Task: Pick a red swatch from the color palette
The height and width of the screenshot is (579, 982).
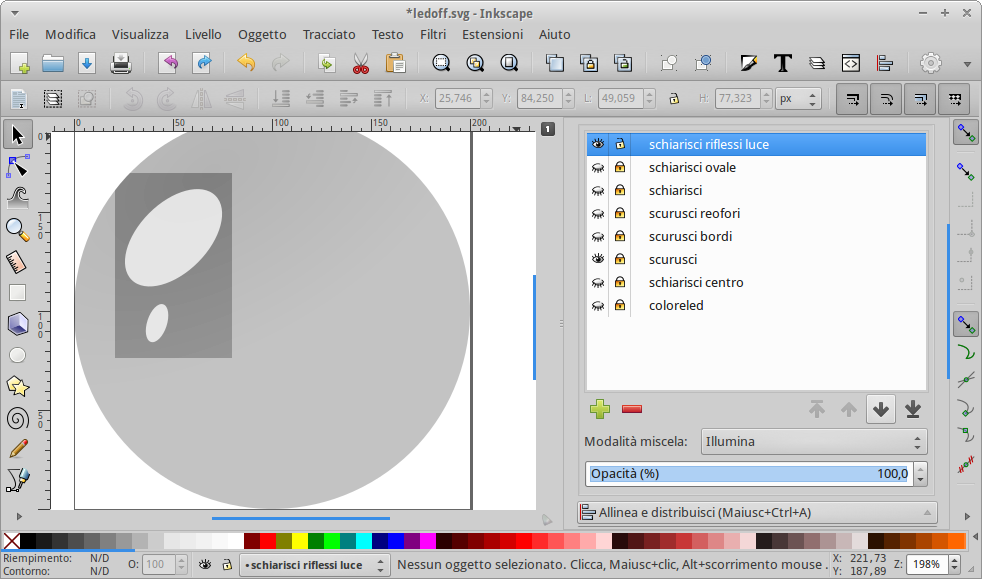Action: tap(267, 541)
